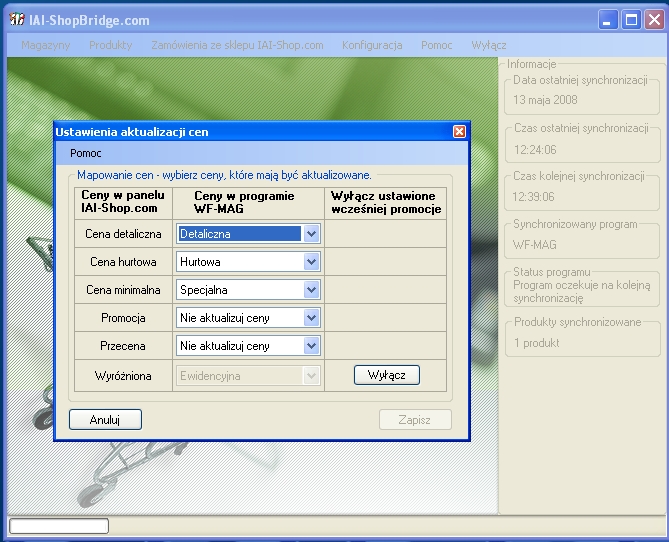Click the Cena minimalna row label
Viewport: 669px width, 542px height.
click(x=123, y=290)
